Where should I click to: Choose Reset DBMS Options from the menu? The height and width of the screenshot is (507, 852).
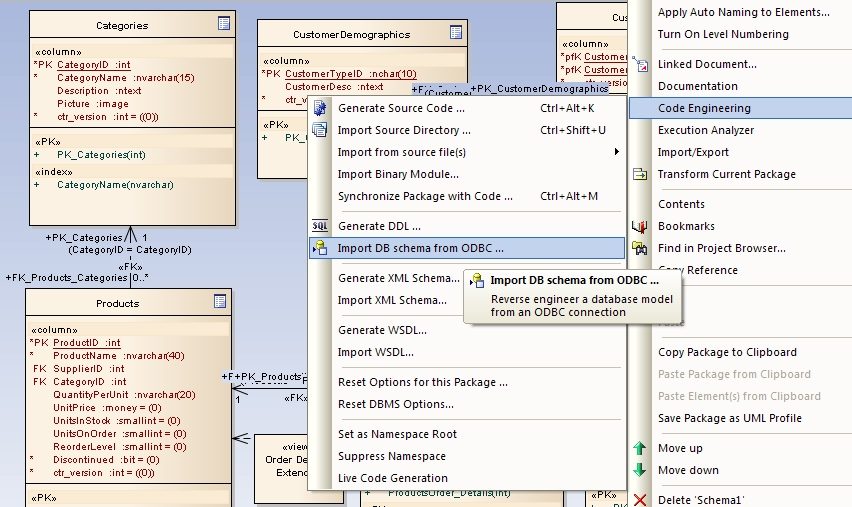tap(396, 404)
